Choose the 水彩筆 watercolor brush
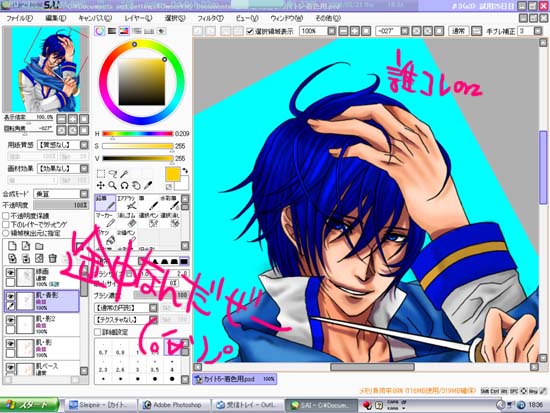 (x=170, y=203)
